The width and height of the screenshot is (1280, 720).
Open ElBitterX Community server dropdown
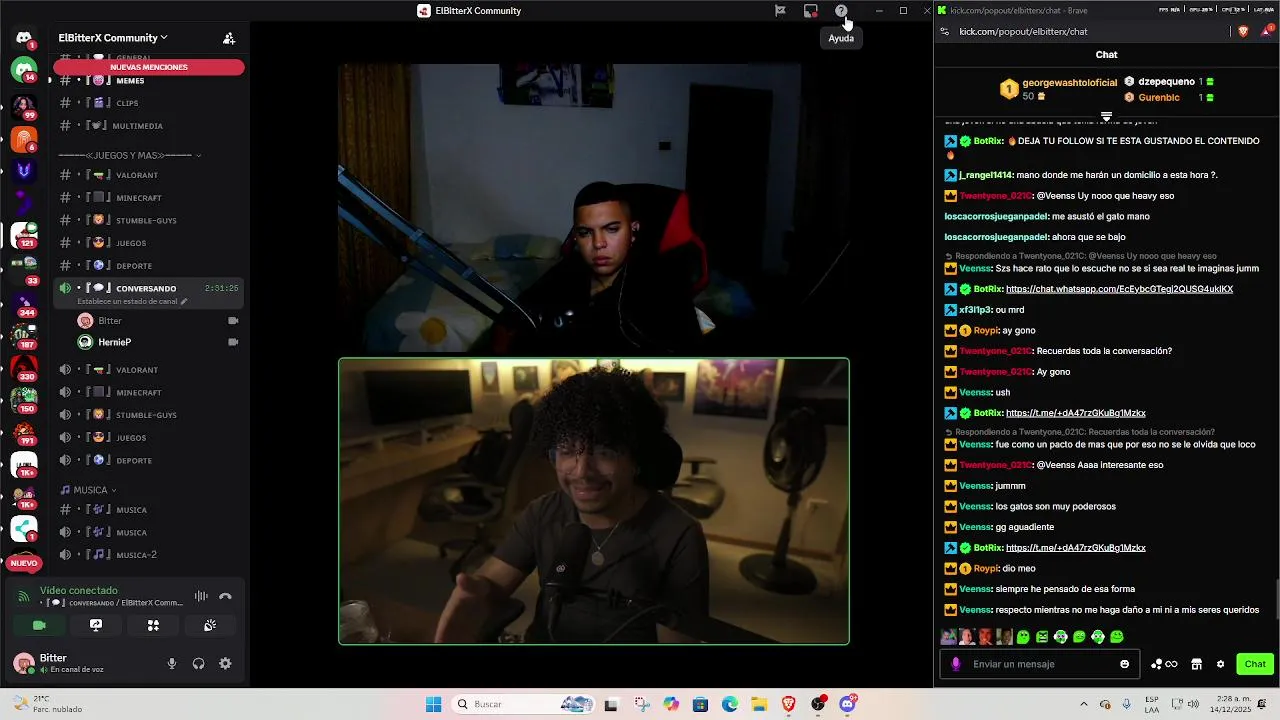(x=113, y=38)
